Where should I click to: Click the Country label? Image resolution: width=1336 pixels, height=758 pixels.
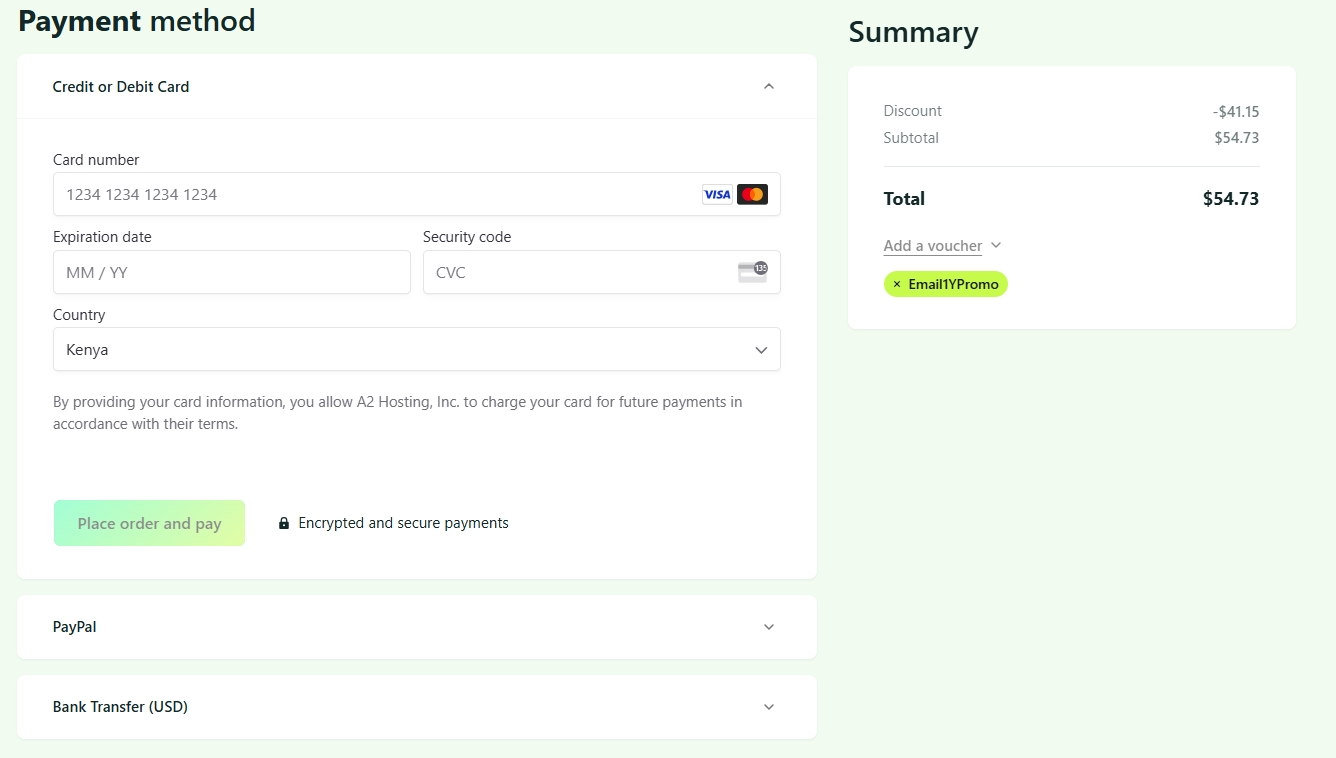79,315
